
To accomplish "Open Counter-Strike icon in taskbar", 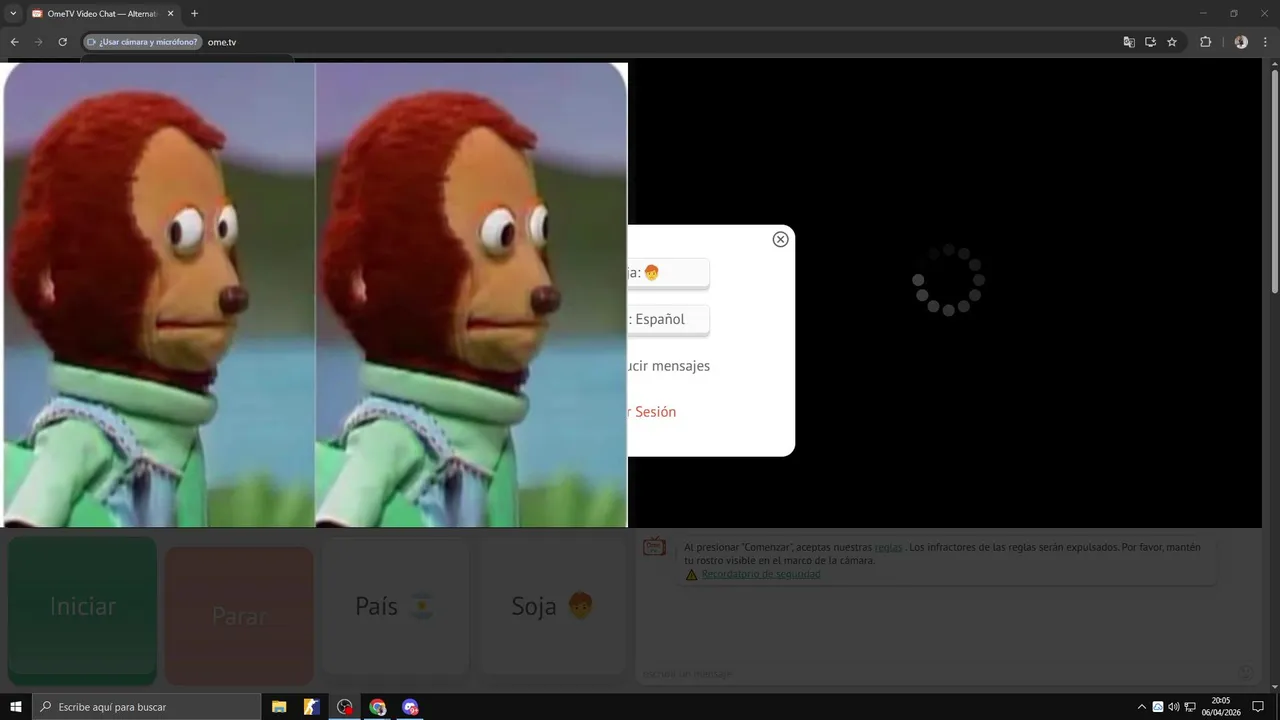I will click(x=312, y=707).
